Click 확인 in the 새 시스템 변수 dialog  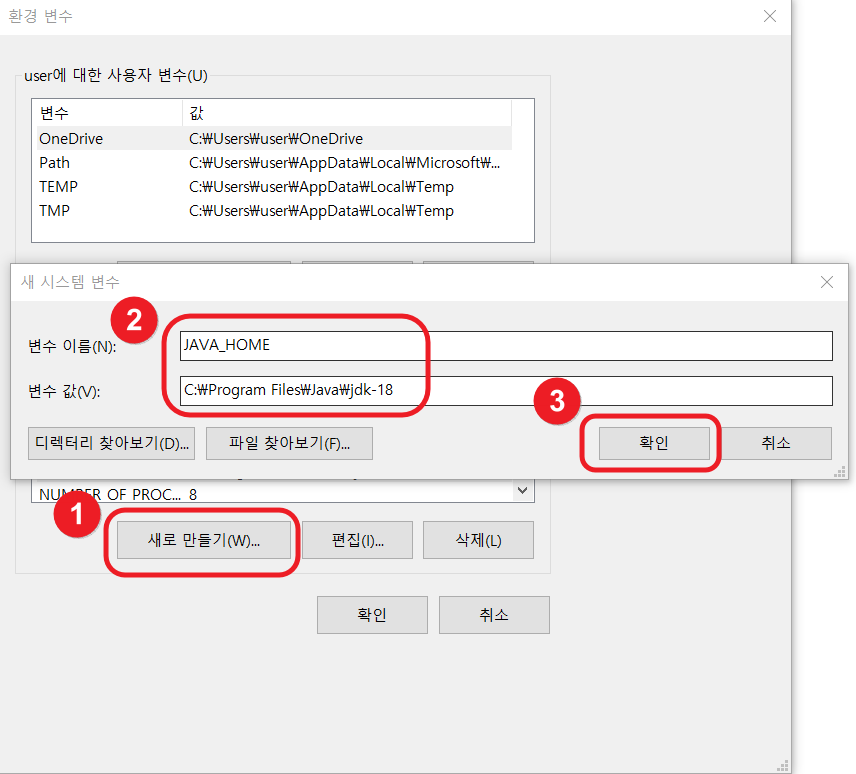(x=654, y=443)
